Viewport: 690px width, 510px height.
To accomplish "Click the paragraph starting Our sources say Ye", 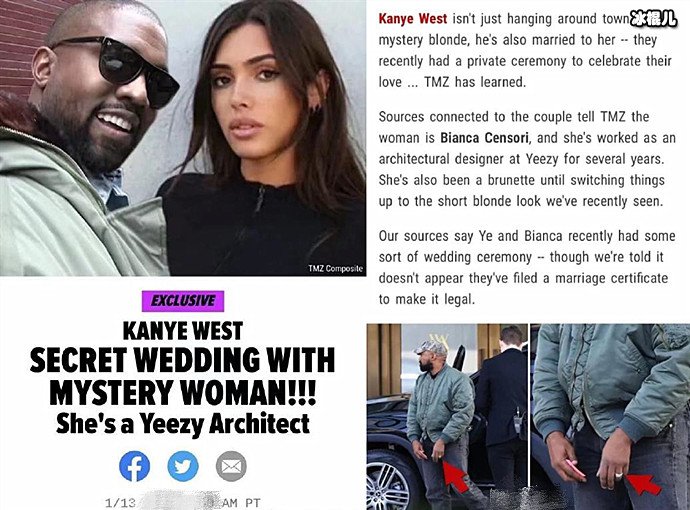I will 527,268.
